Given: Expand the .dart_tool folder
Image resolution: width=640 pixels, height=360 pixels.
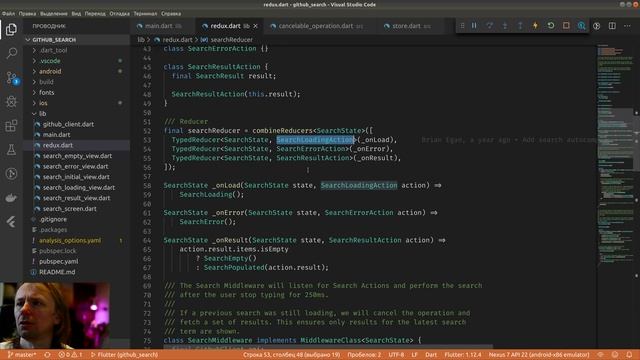Looking at the screenshot, I should pyautogui.click(x=53, y=50).
